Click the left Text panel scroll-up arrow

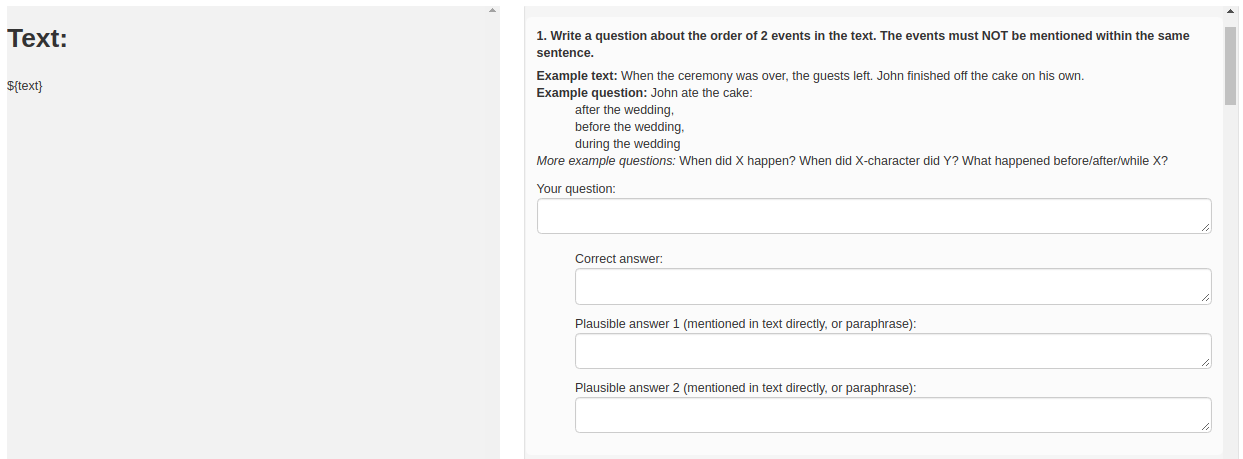[x=491, y=10]
